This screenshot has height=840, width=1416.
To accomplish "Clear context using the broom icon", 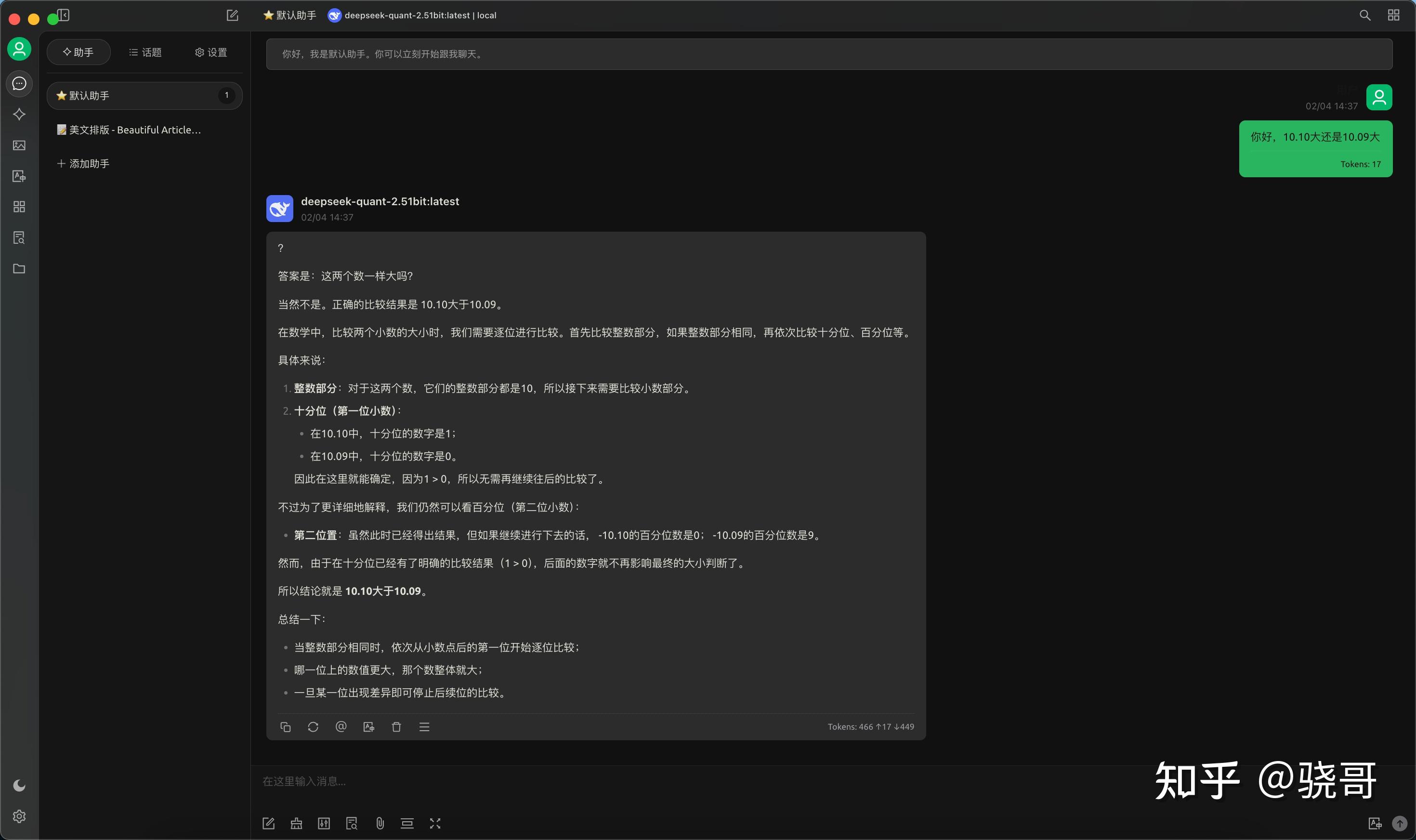I will [x=297, y=823].
